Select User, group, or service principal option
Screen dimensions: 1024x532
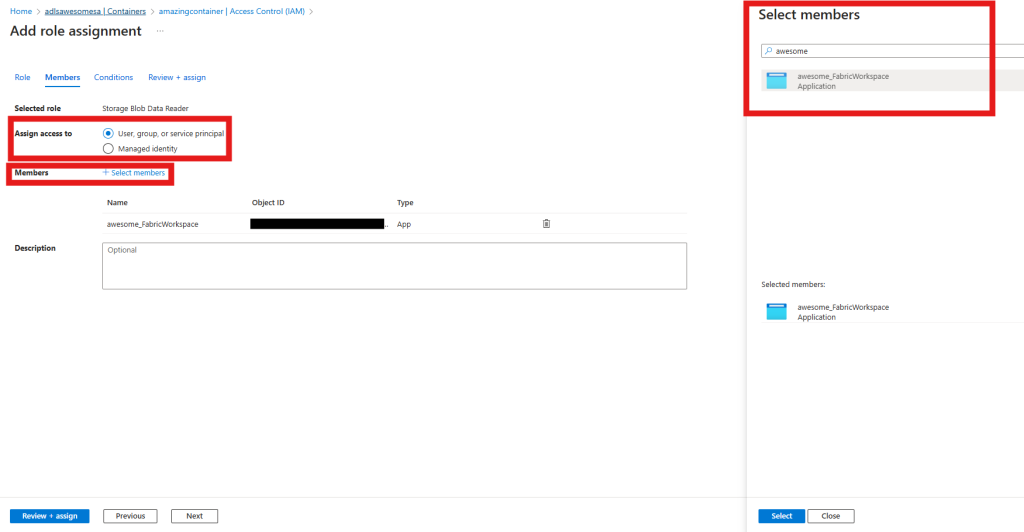pos(108,133)
